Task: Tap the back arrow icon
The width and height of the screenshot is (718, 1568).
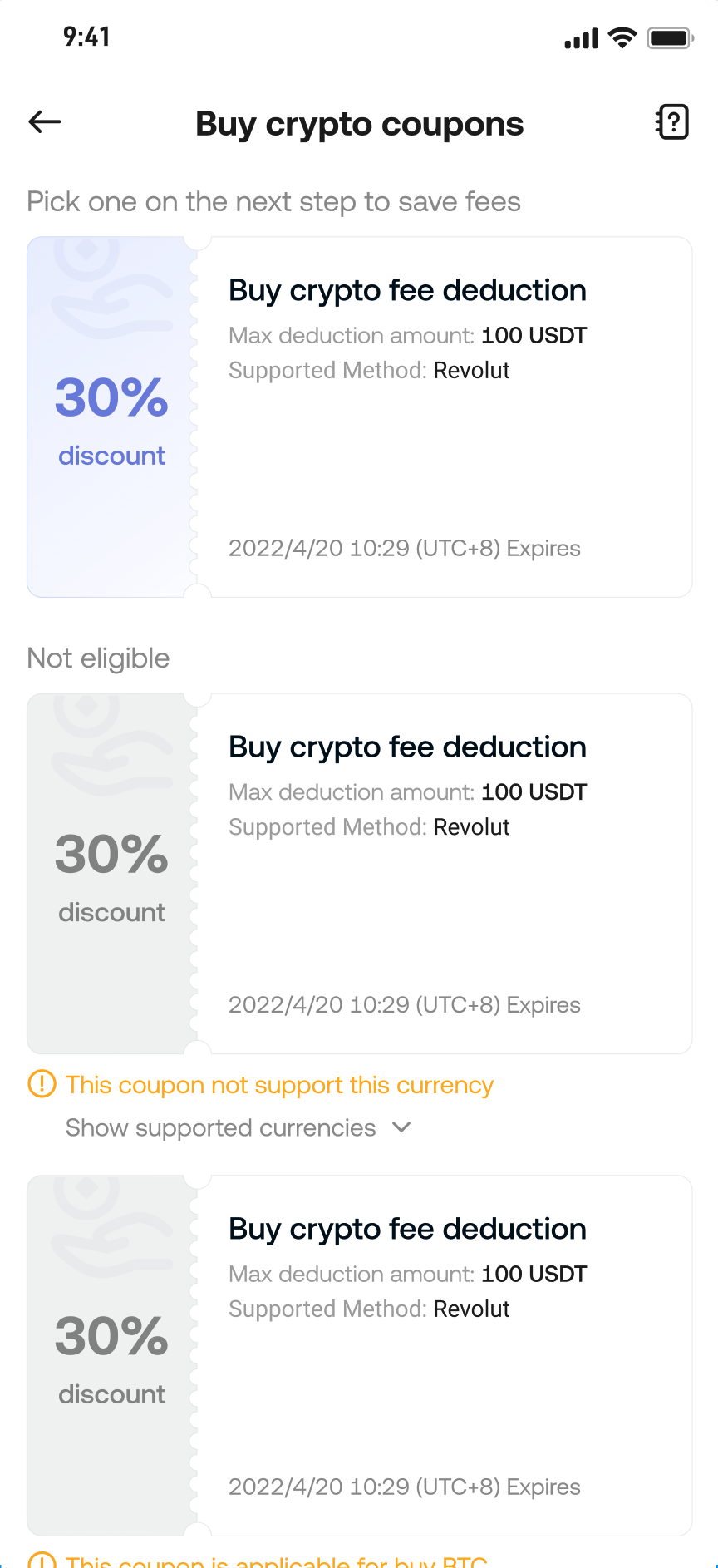Action: click(45, 122)
